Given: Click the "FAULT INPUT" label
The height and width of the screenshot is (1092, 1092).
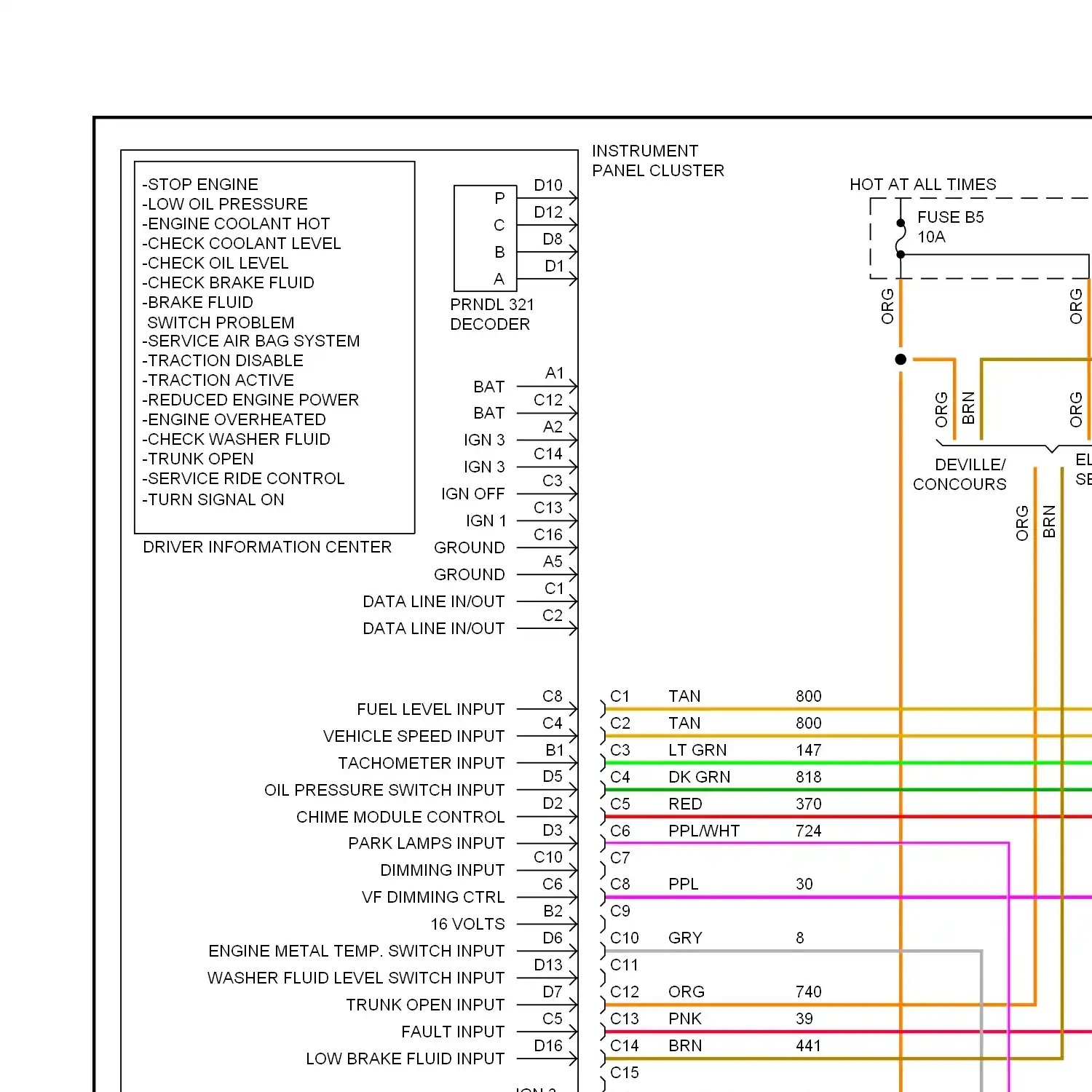Looking at the screenshot, I should click(x=453, y=1032).
